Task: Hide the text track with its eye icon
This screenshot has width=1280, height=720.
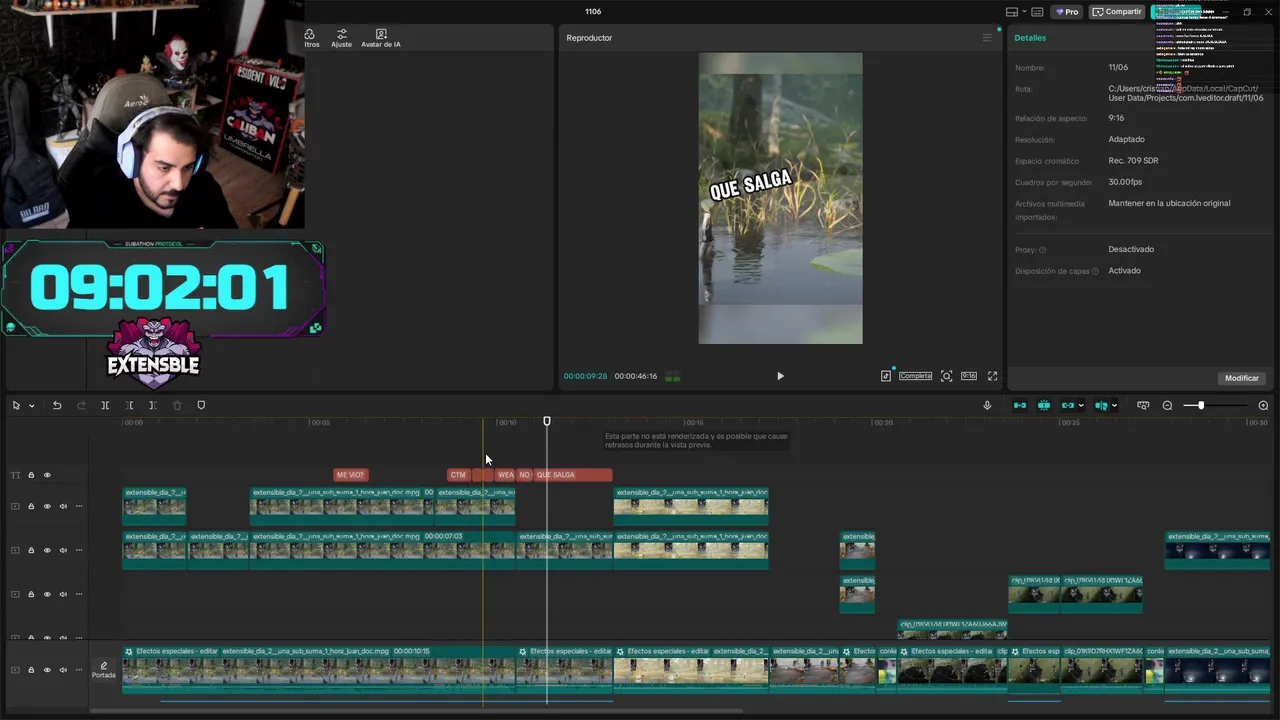Action: [x=47, y=475]
